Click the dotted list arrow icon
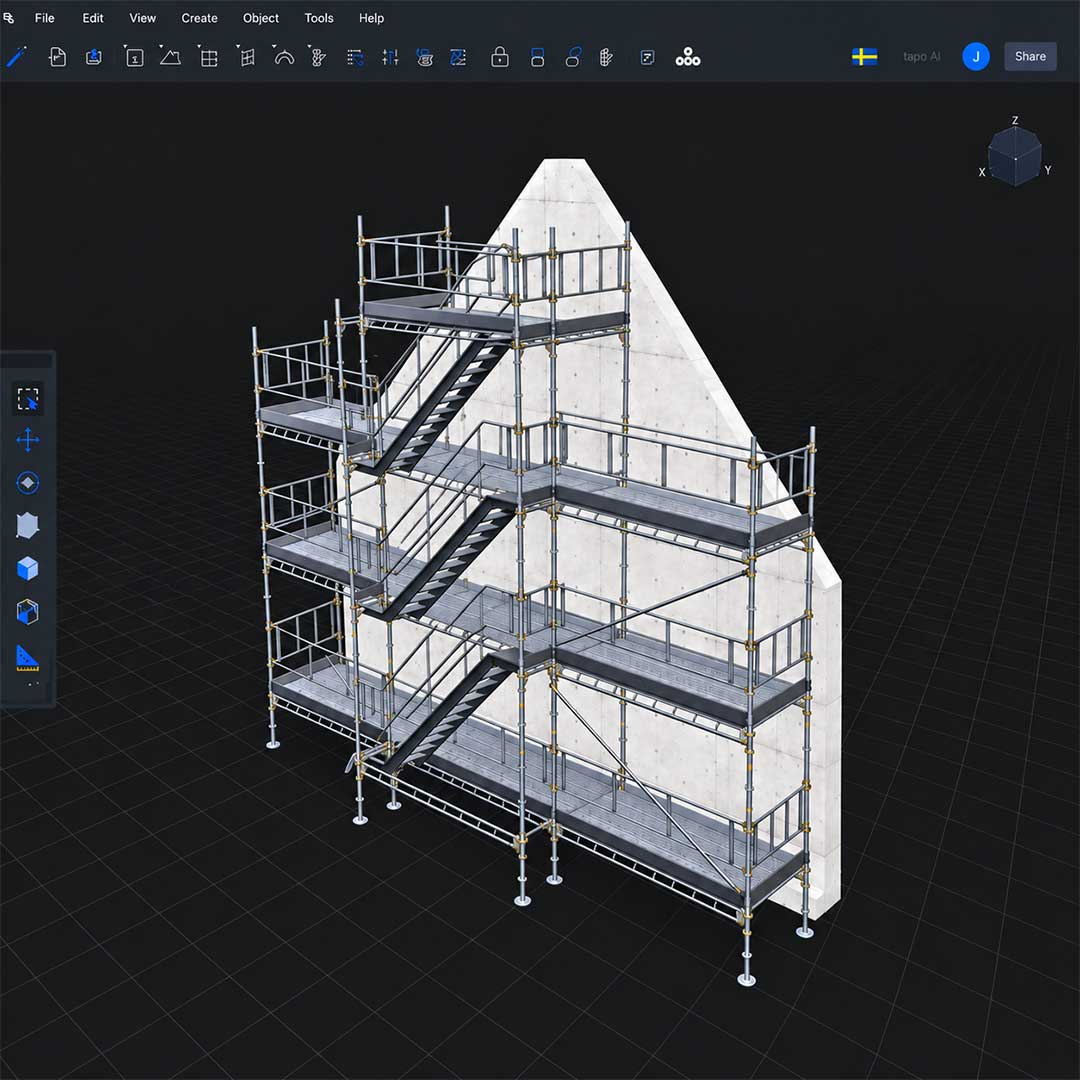 [355, 58]
